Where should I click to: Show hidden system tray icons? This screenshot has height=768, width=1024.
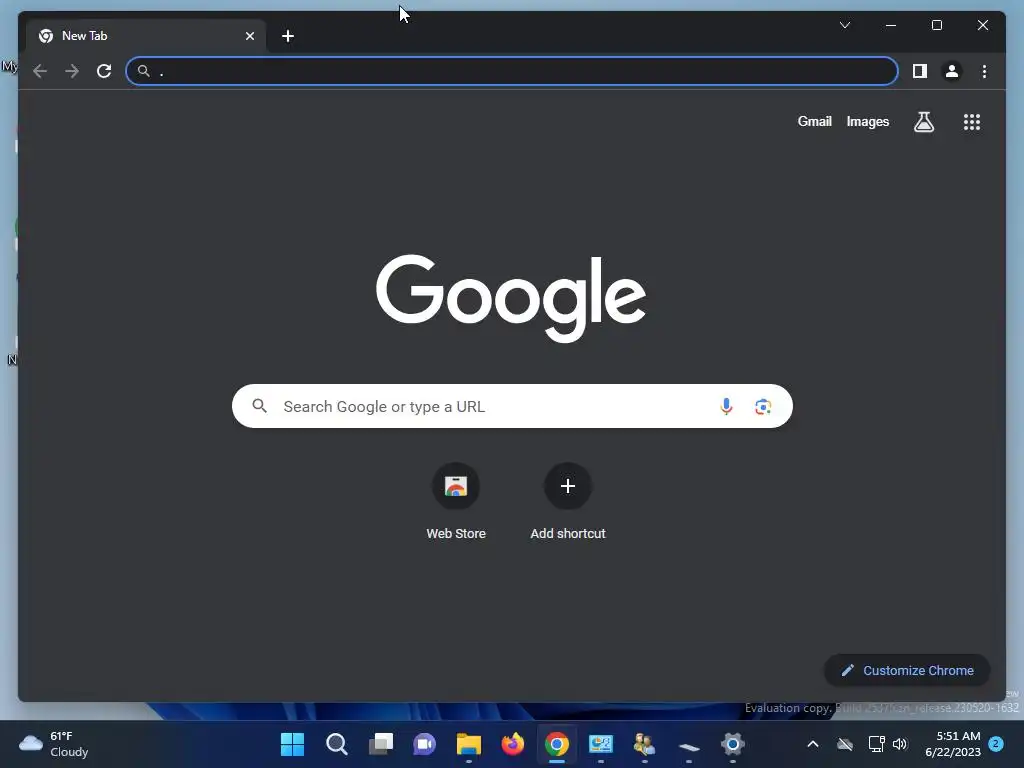click(813, 744)
